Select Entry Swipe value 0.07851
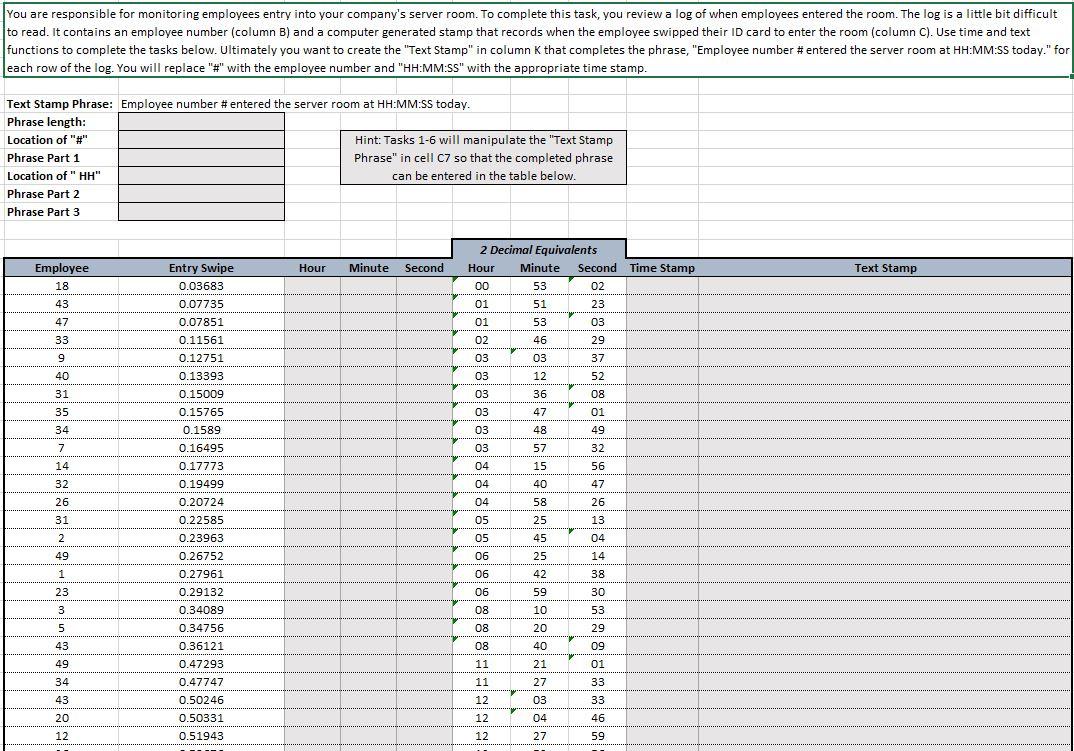The image size is (1074, 751). 201,321
